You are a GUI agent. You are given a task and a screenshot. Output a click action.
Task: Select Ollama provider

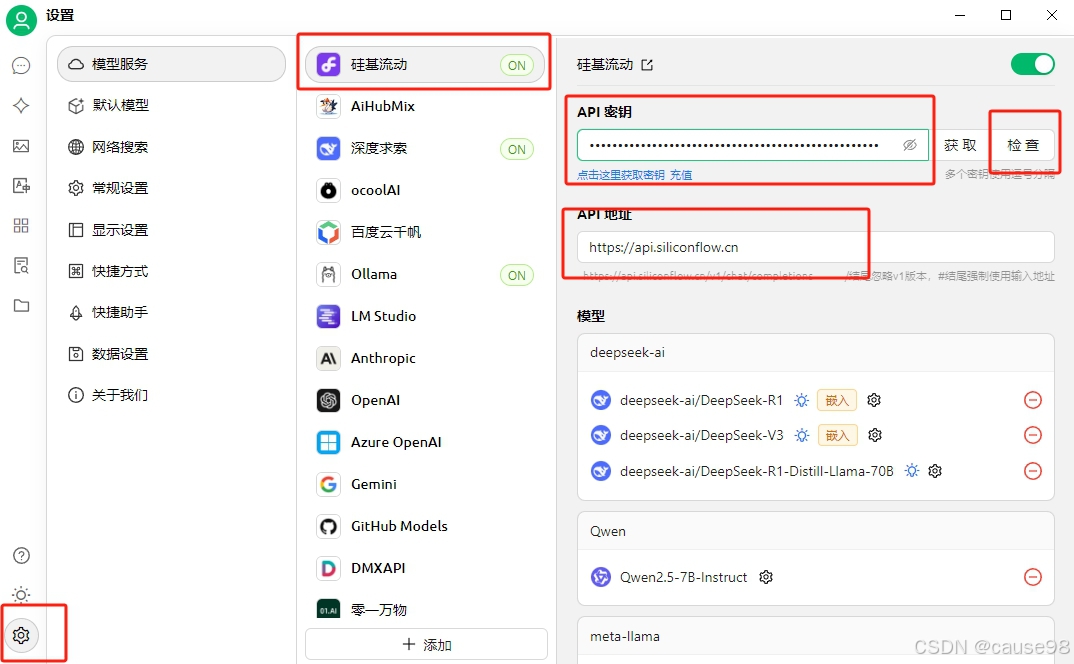(425, 274)
